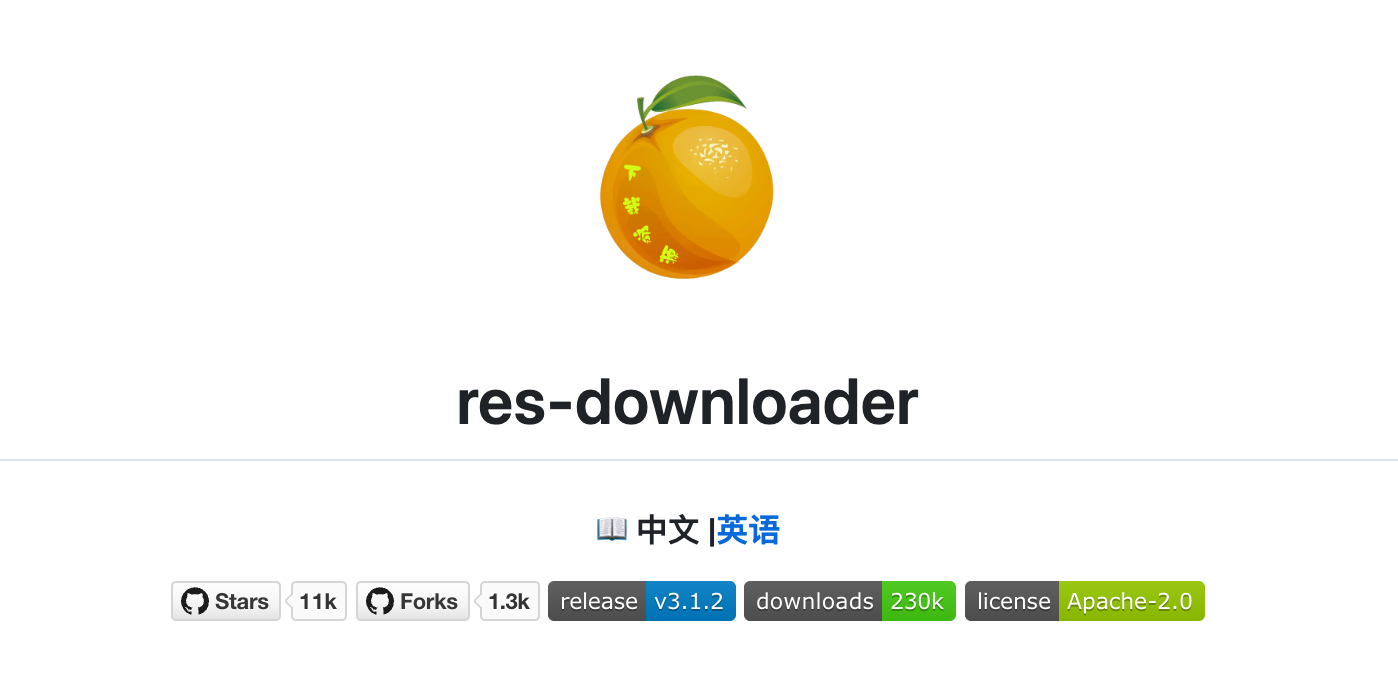This screenshot has width=1398, height=680.
Task: Click the Forks button label
Action: coord(429,601)
